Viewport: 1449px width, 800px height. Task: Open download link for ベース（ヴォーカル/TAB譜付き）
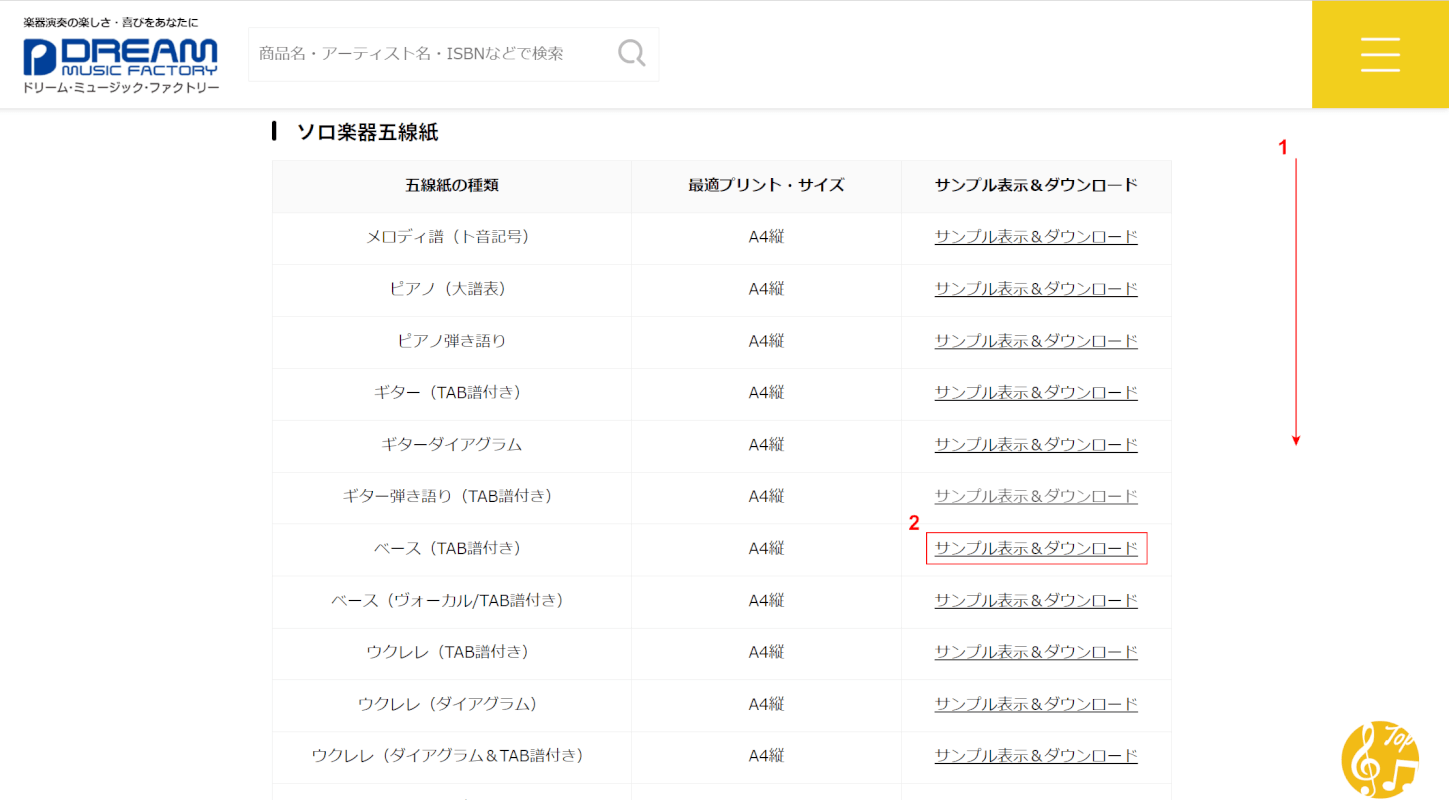click(1036, 601)
